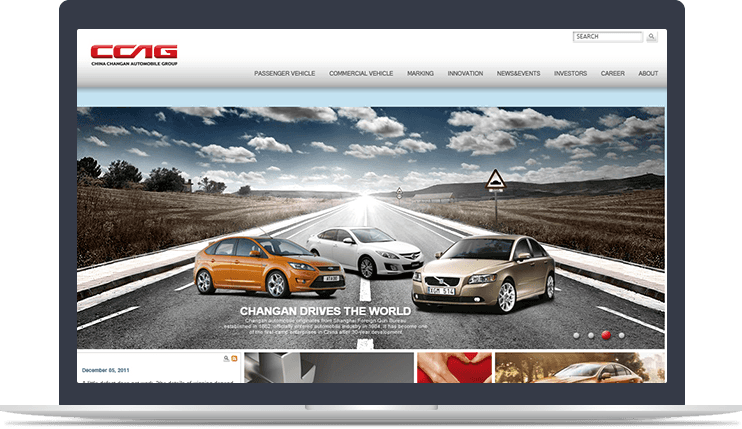Click the RSS feed icon
This screenshot has width=742, height=429.
[x=235, y=358]
